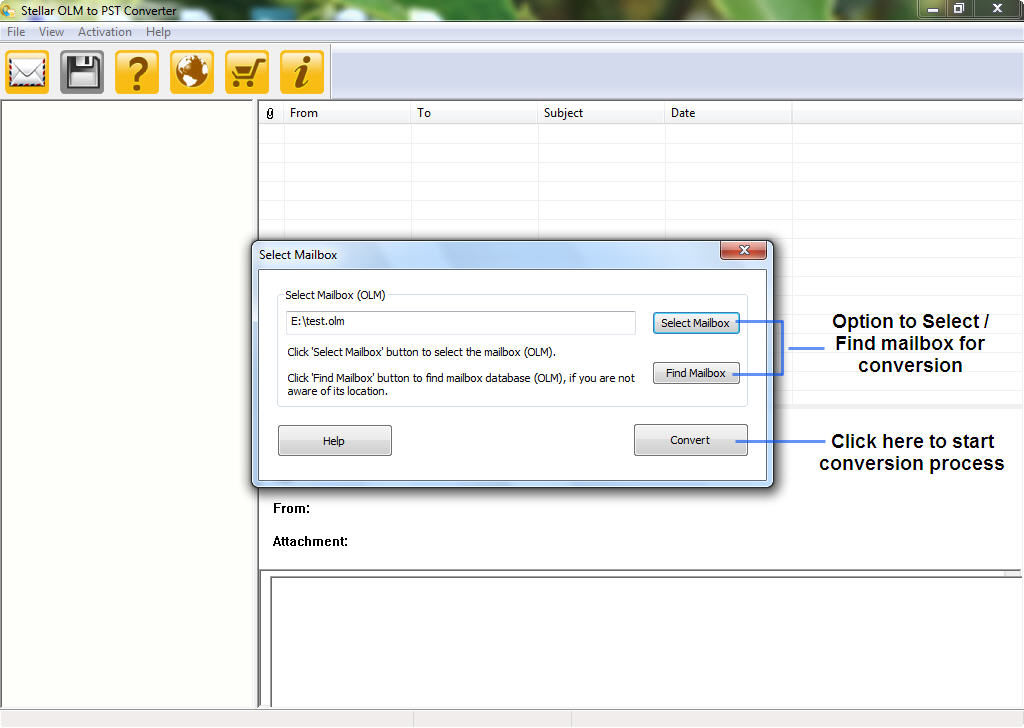Sort by the Subject column header
The image size is (1024, 728).
[x=601, y=113]
